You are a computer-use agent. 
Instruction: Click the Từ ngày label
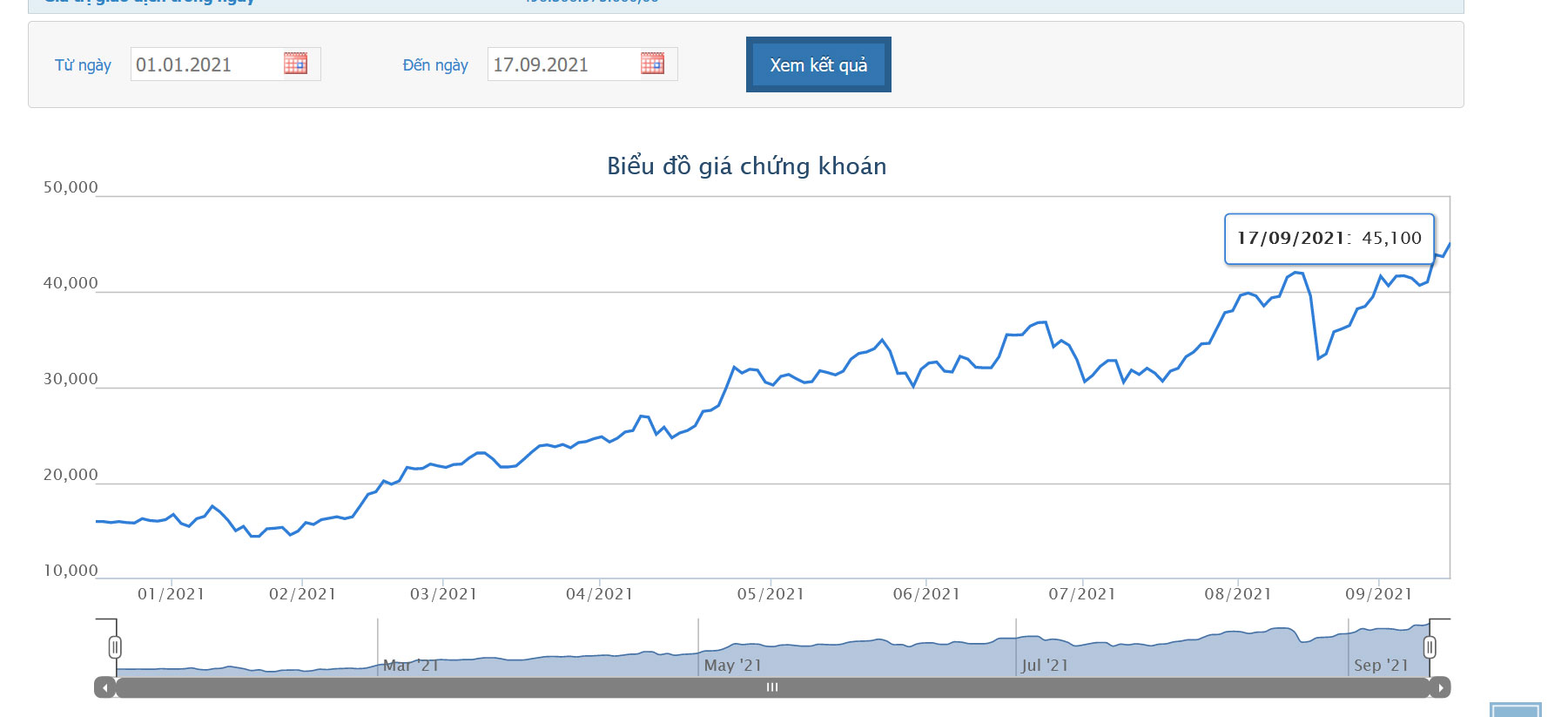click(83, 65)
